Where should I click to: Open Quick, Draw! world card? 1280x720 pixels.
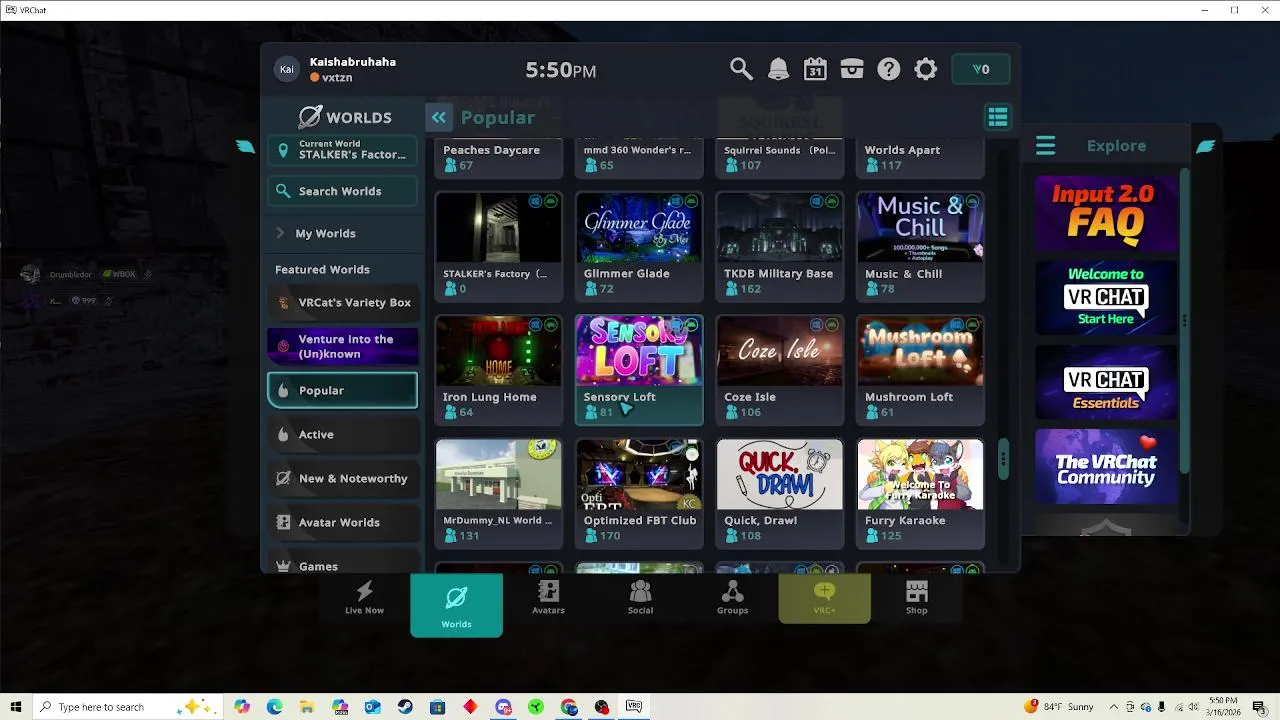tap(780, 493)
